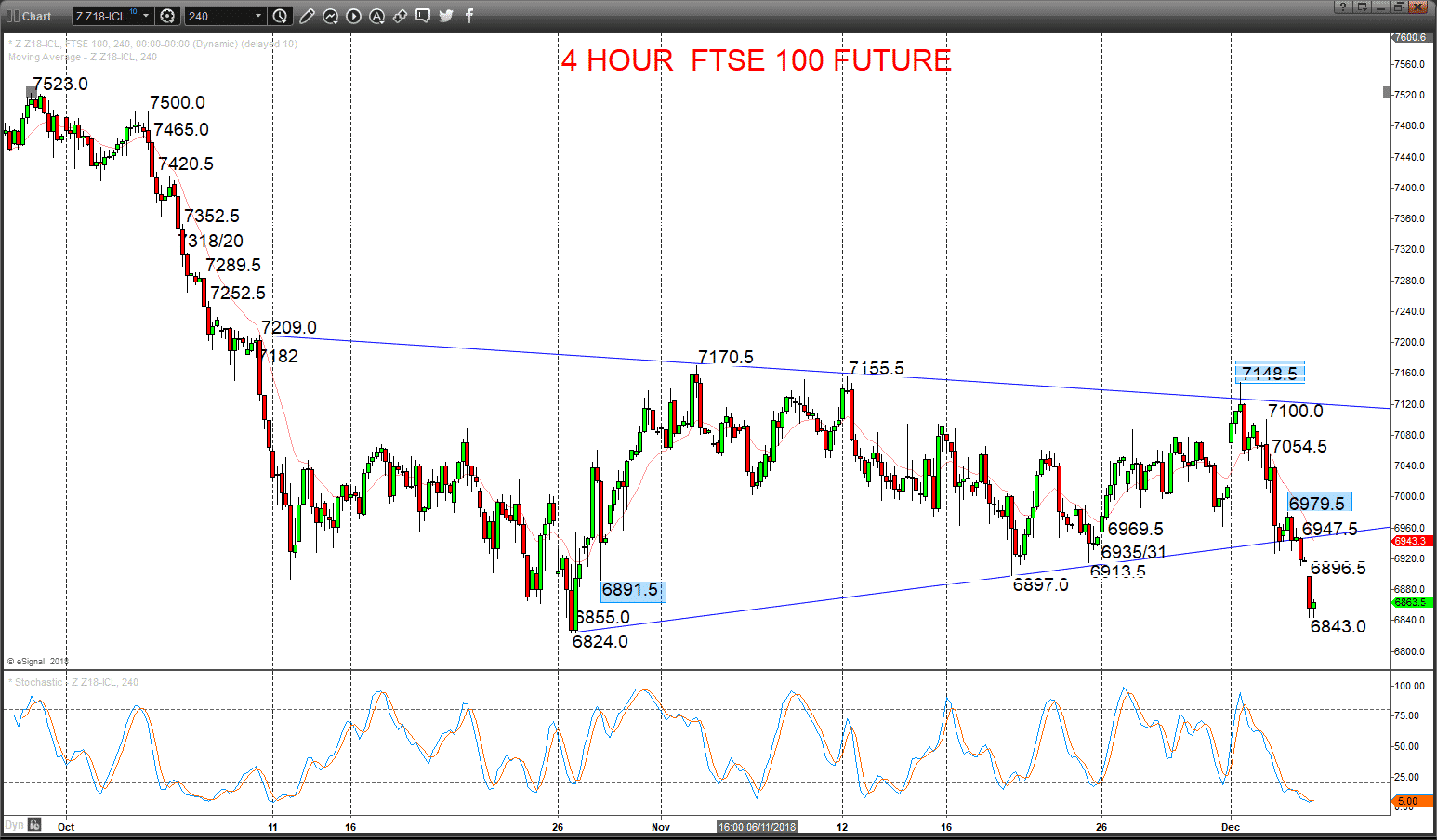Click the 7170.5 peak annotation
This screenshot has width=1437, height=840.
[726, 357]
